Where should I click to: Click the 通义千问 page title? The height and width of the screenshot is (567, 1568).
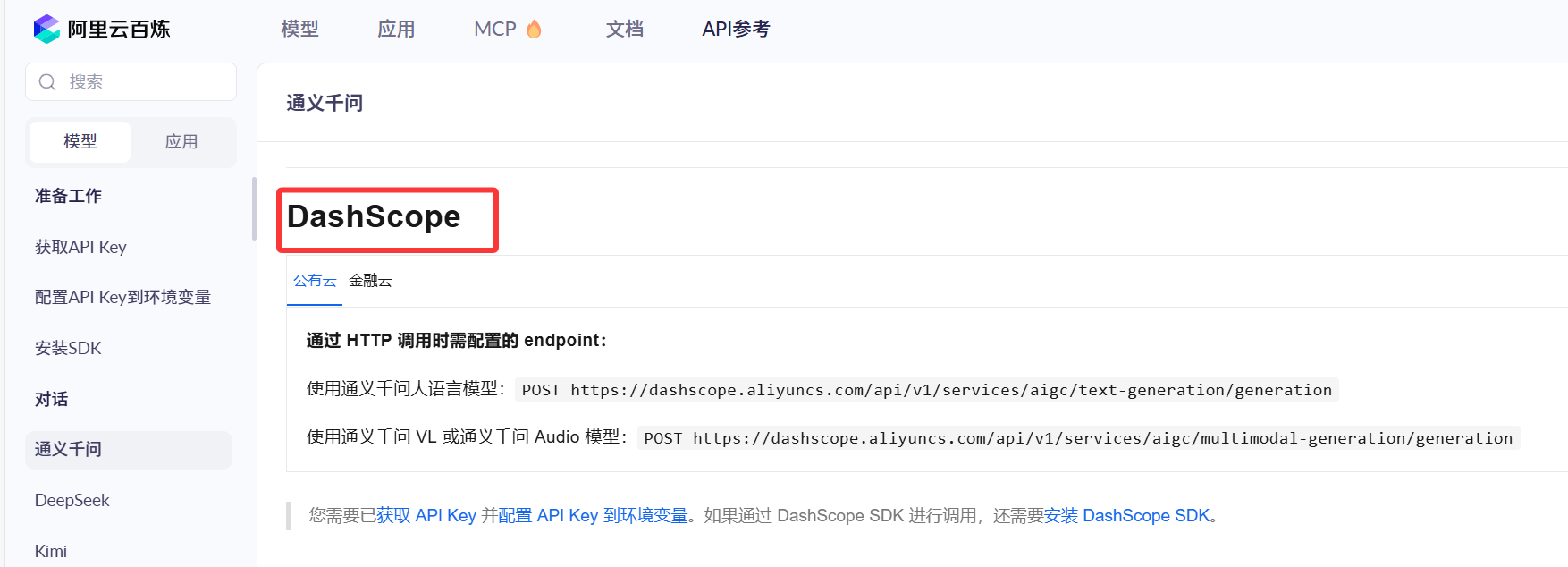[x=325, y=104]
